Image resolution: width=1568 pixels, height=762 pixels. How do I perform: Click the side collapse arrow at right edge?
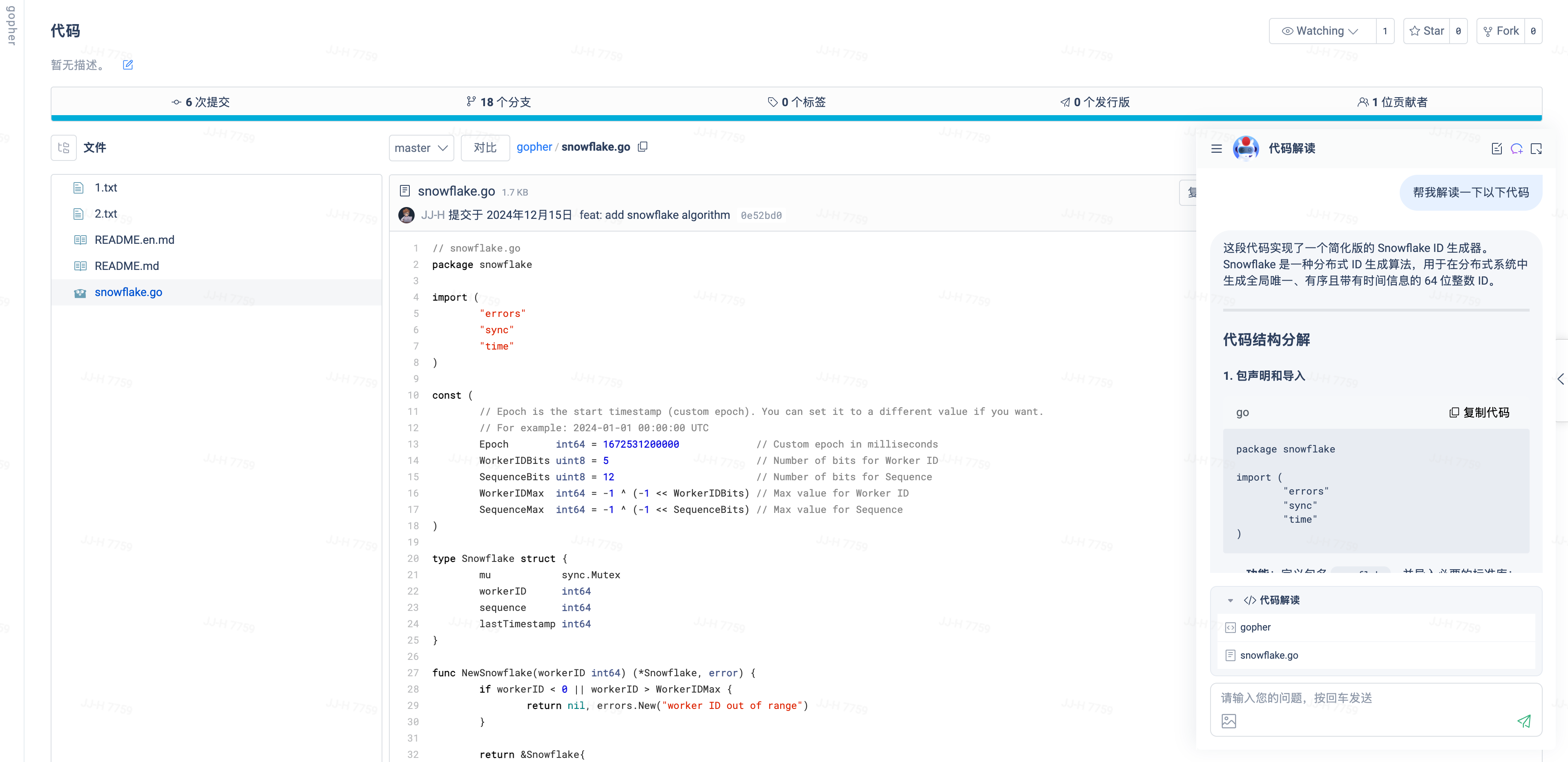(x=1561, y=379)
